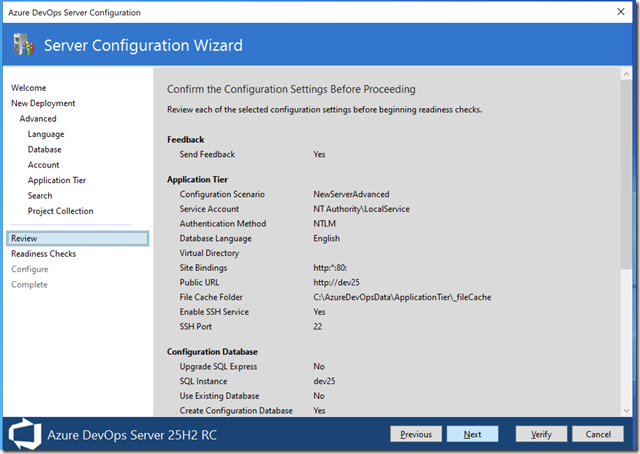Select New Deployment in the sidebar
Viewport: 640px width, 454px height.
tap(43, 103)
